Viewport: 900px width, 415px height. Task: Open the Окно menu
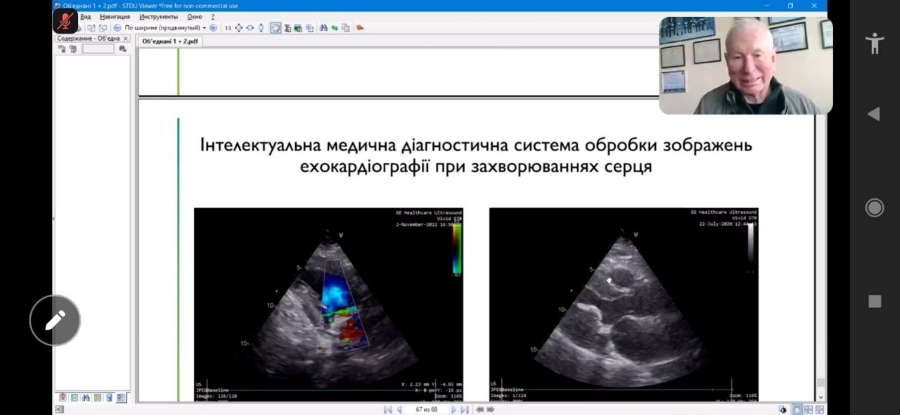point(193,17)
